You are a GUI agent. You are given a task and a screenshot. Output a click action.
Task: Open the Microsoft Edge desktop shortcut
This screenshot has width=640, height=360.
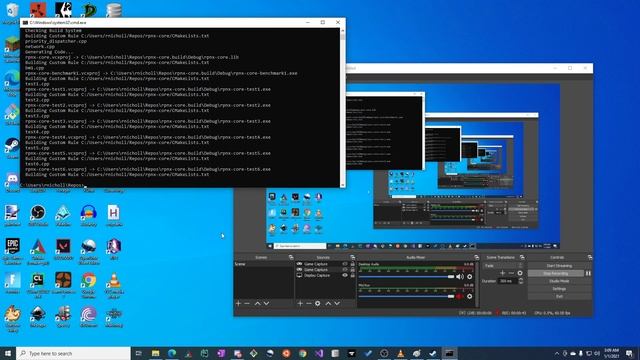(x=12, y=82)
